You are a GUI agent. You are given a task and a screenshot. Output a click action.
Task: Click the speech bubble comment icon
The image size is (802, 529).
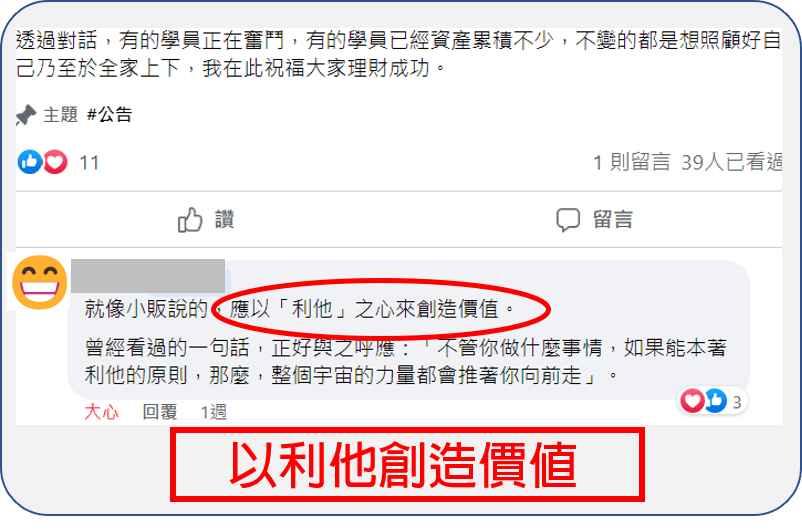[568, 220]
